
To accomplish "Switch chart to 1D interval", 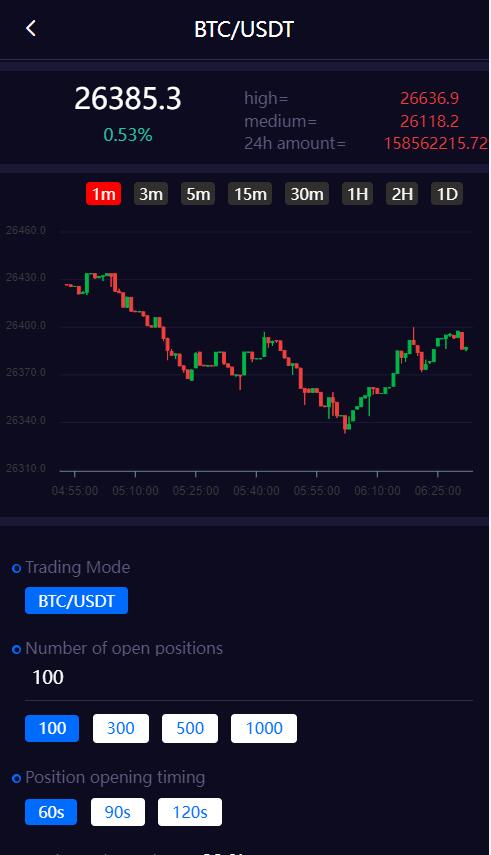I will coord(447,194).
